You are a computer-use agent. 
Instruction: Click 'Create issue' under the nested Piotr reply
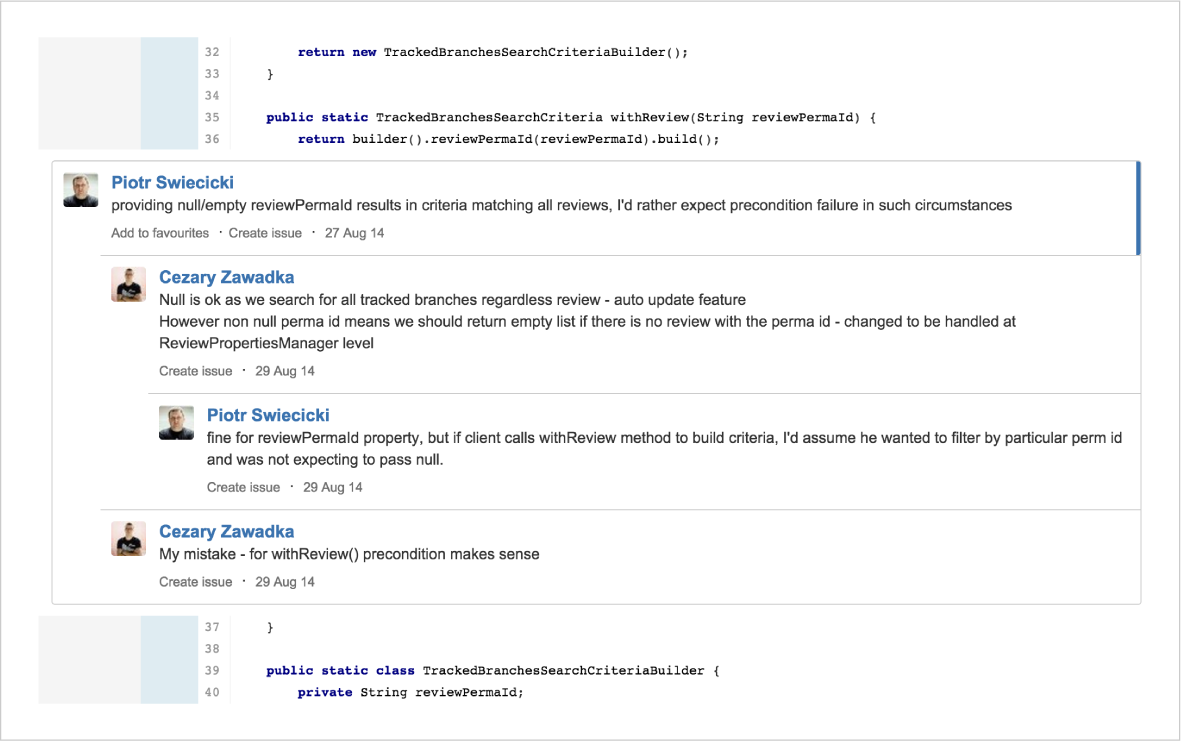click(x=243, y=488)
